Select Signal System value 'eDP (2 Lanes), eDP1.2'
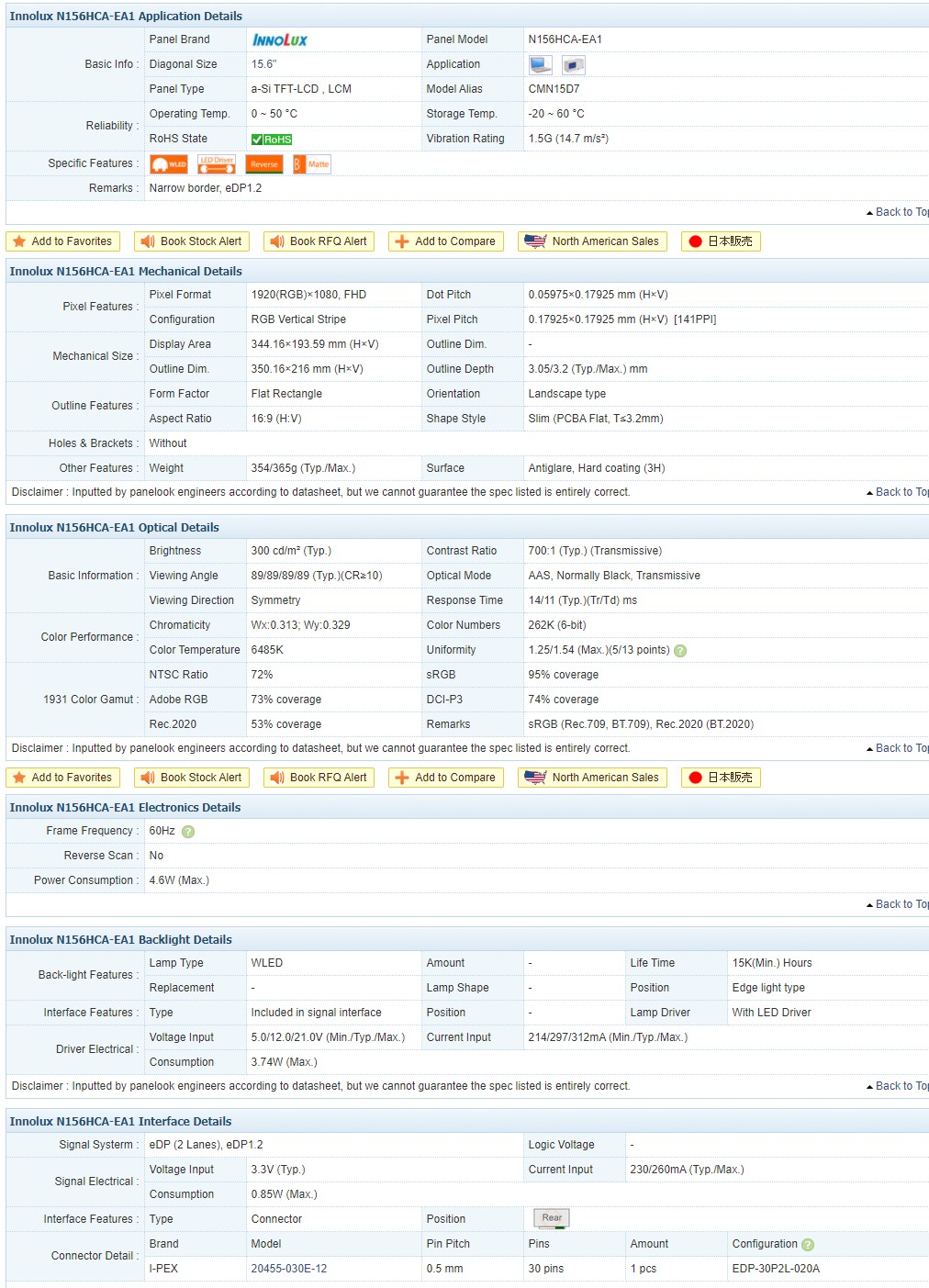 207,1145
